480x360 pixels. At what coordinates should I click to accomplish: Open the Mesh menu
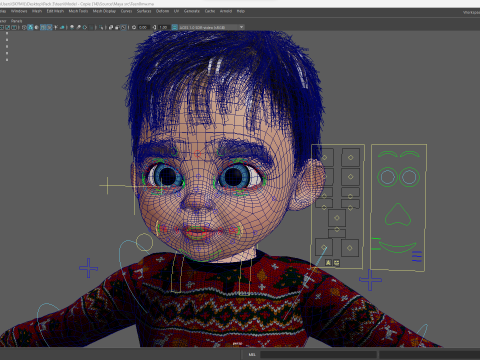[x=37, y=11]
